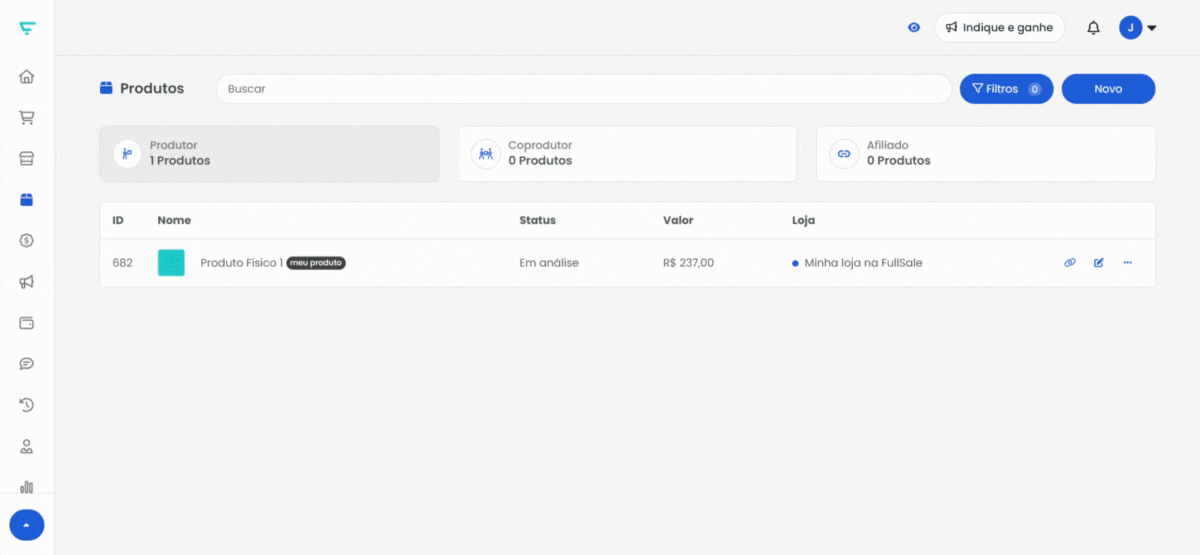Open the user avatar dropdown menu
This screenshot has height=555, width=1200.
point(1138,28)
